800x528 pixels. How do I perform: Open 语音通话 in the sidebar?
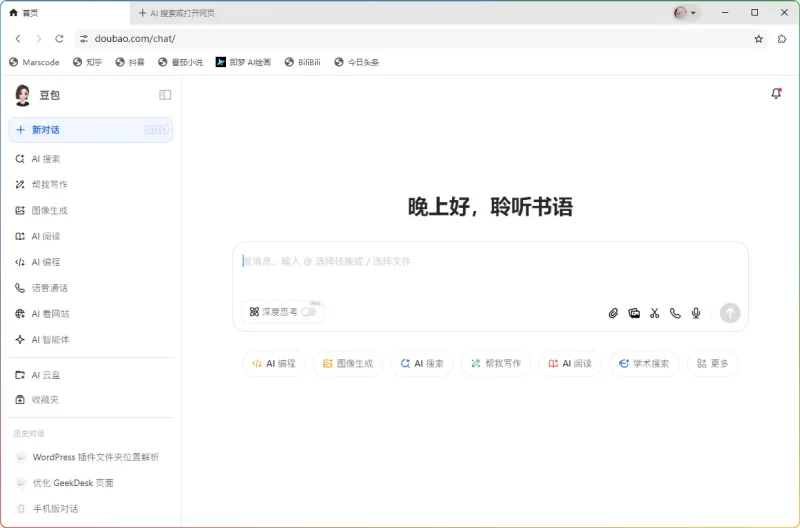pyautogui.click(x=90, y=288)
